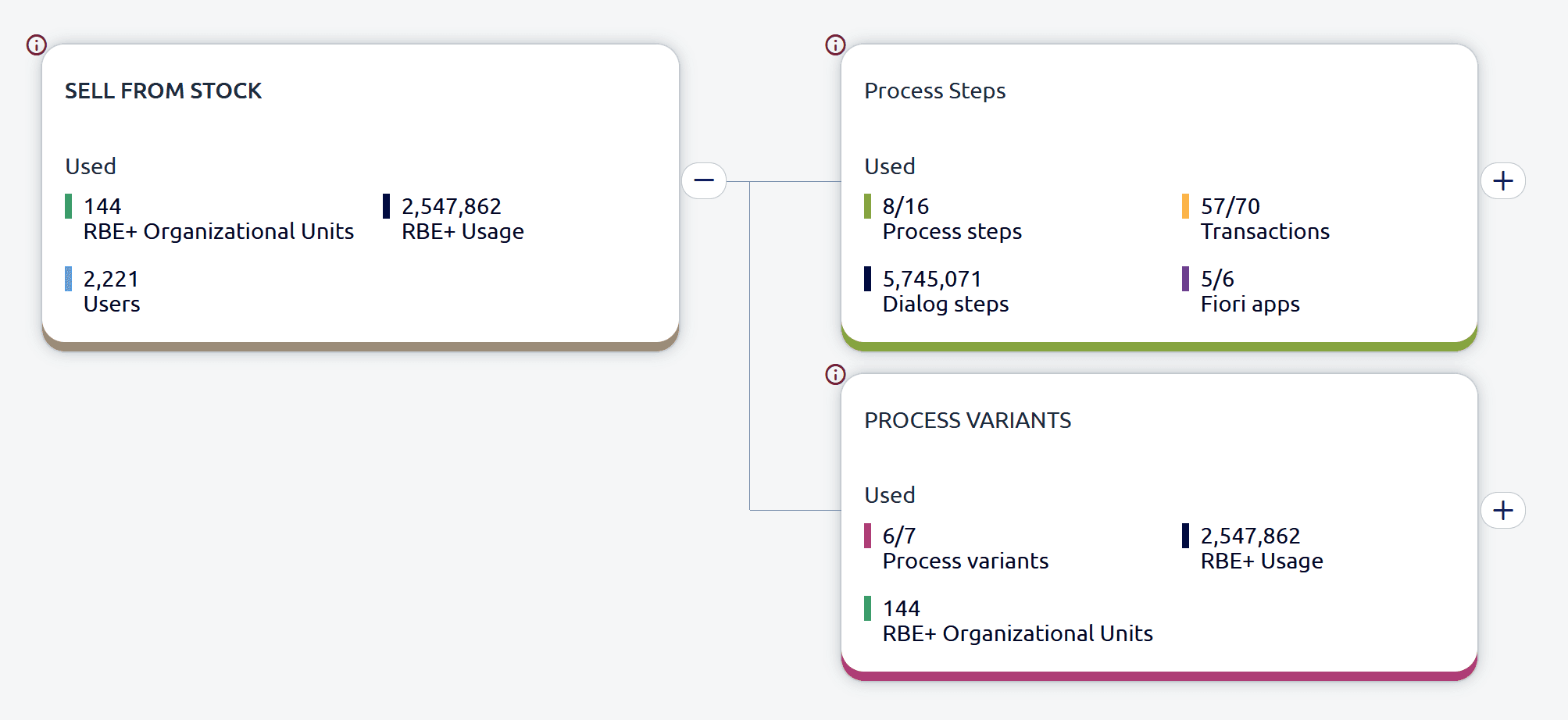Image resolution: width=1568 pixels, height=720 pixels.
Task: Expand the Process Steps node
Action: pos(1503,181)
